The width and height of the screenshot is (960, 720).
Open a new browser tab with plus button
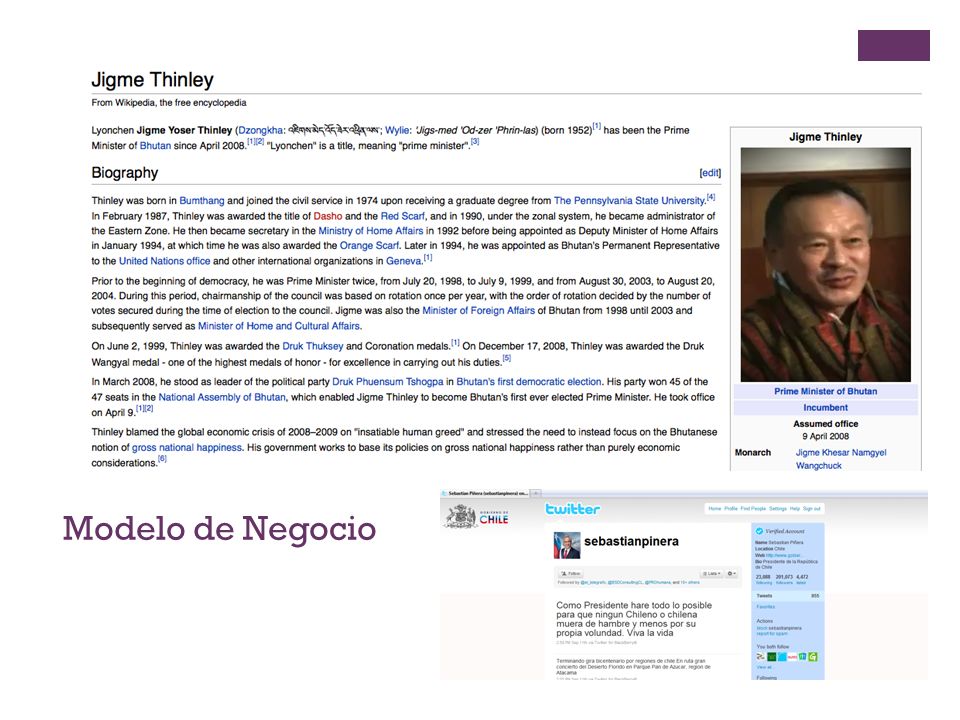[x=536, y=493]
